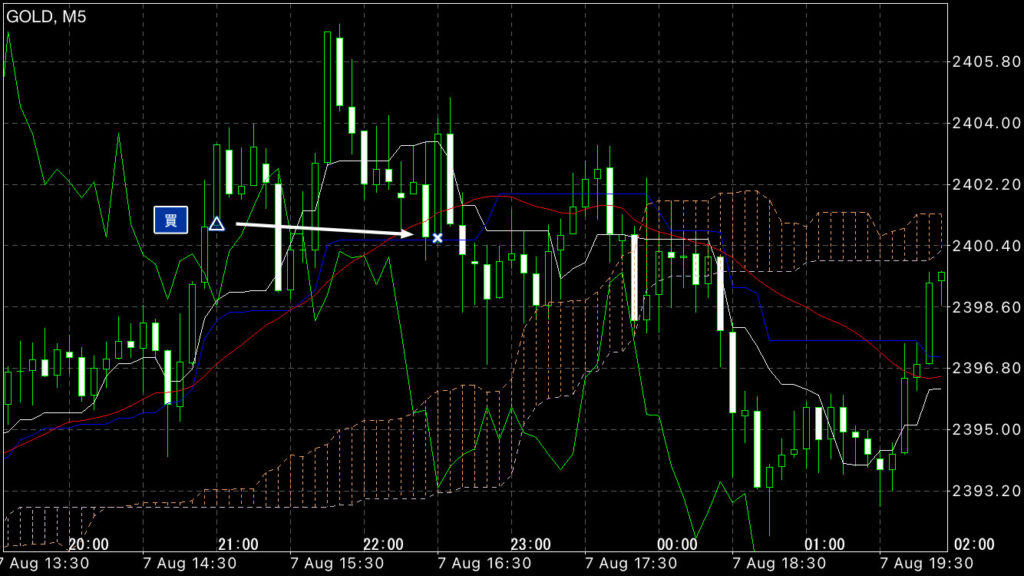Click the 2400.40 price level label
The height and width of the screenshot is (576, 1024).
985,246
